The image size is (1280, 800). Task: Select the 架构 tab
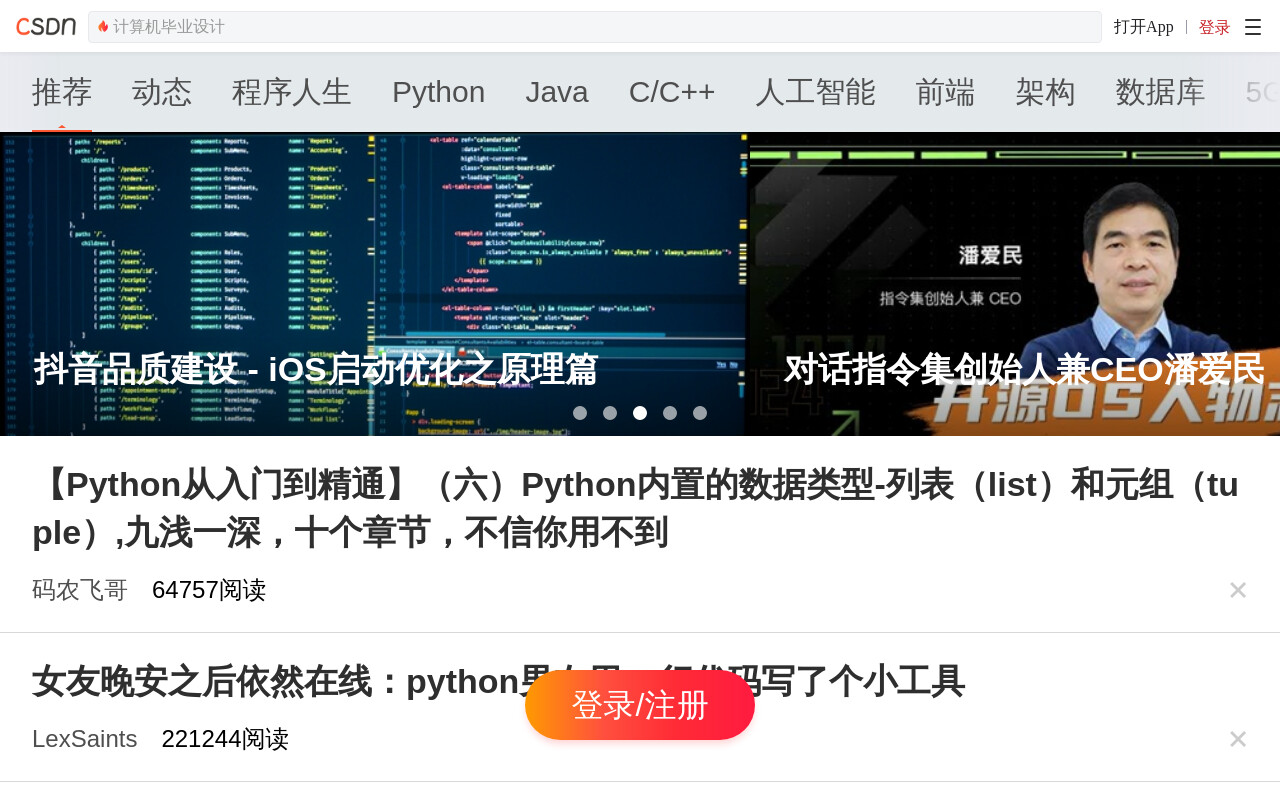coord(1046,92)
